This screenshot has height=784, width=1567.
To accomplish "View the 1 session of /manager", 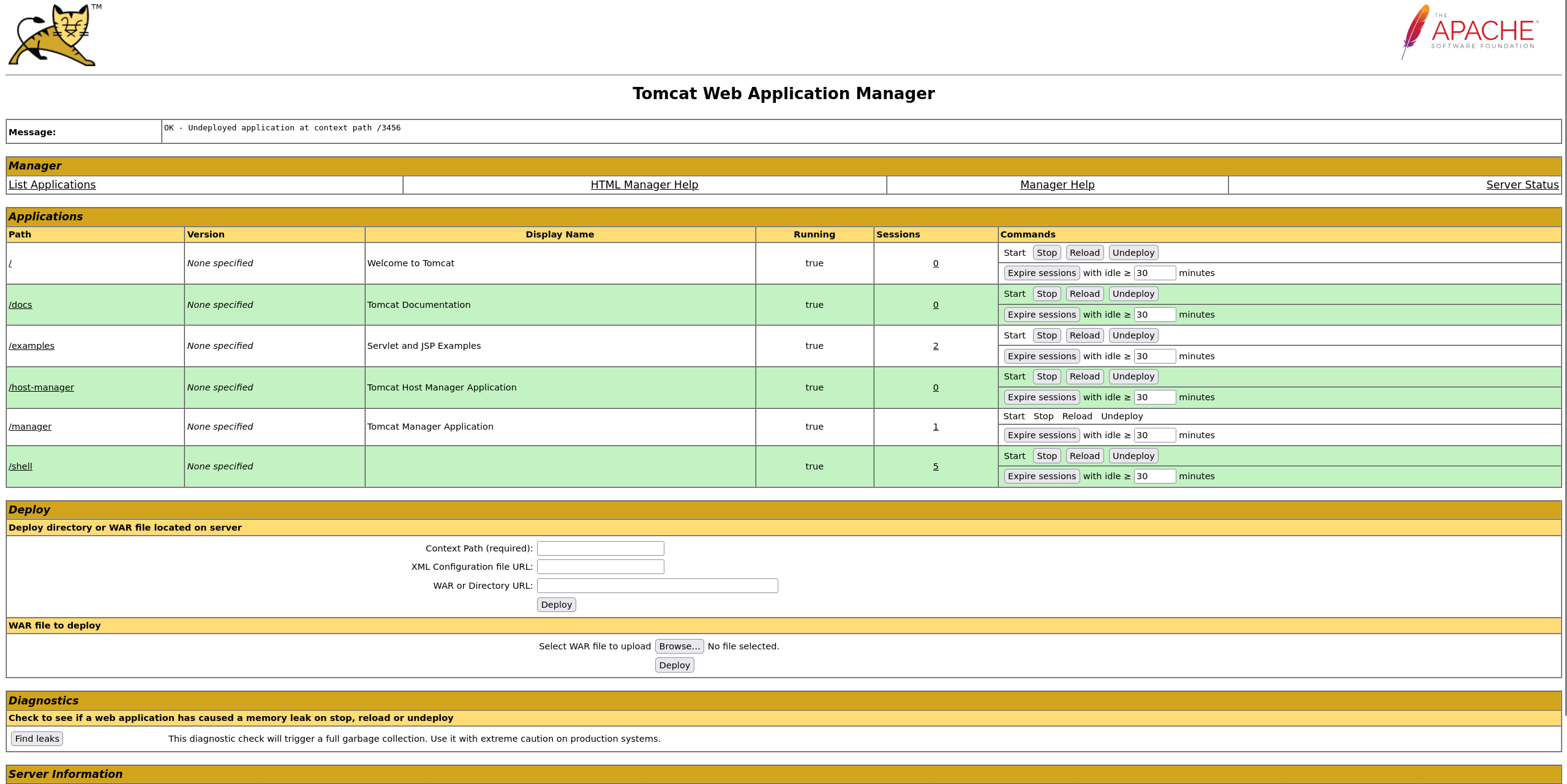I will [936, 427].
